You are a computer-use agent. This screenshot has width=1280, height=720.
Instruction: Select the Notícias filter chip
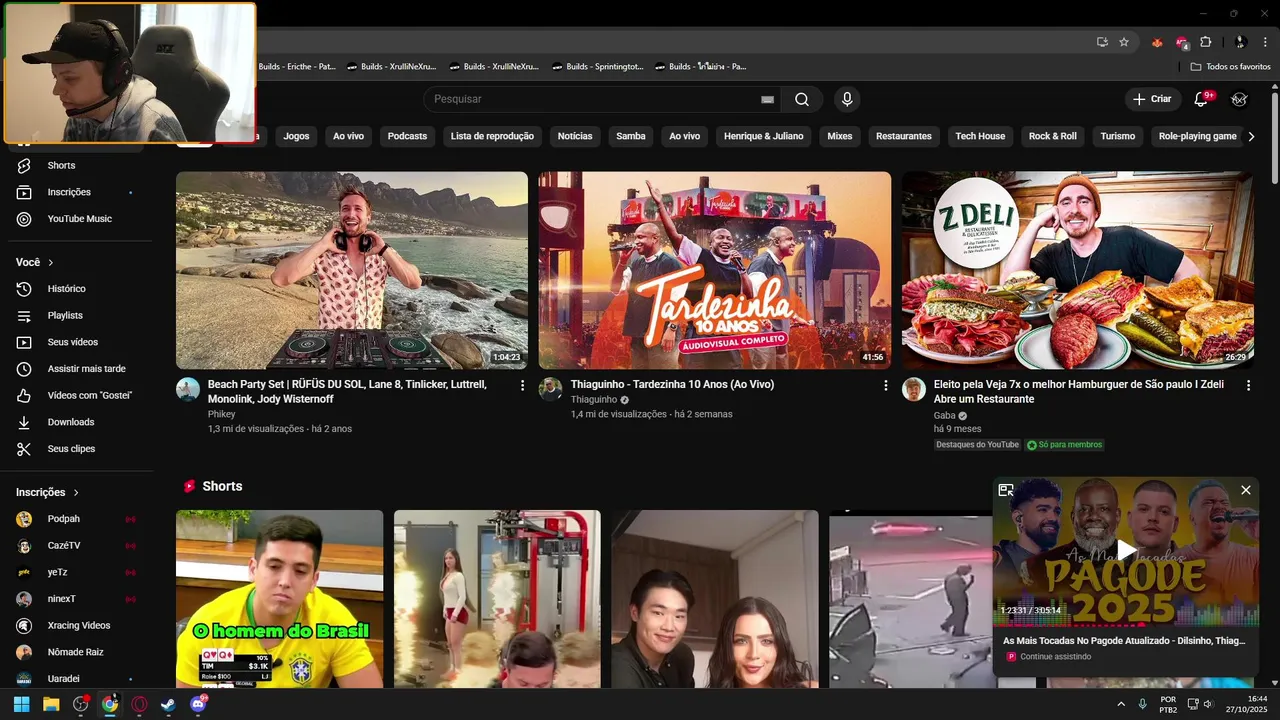[575, 136]
